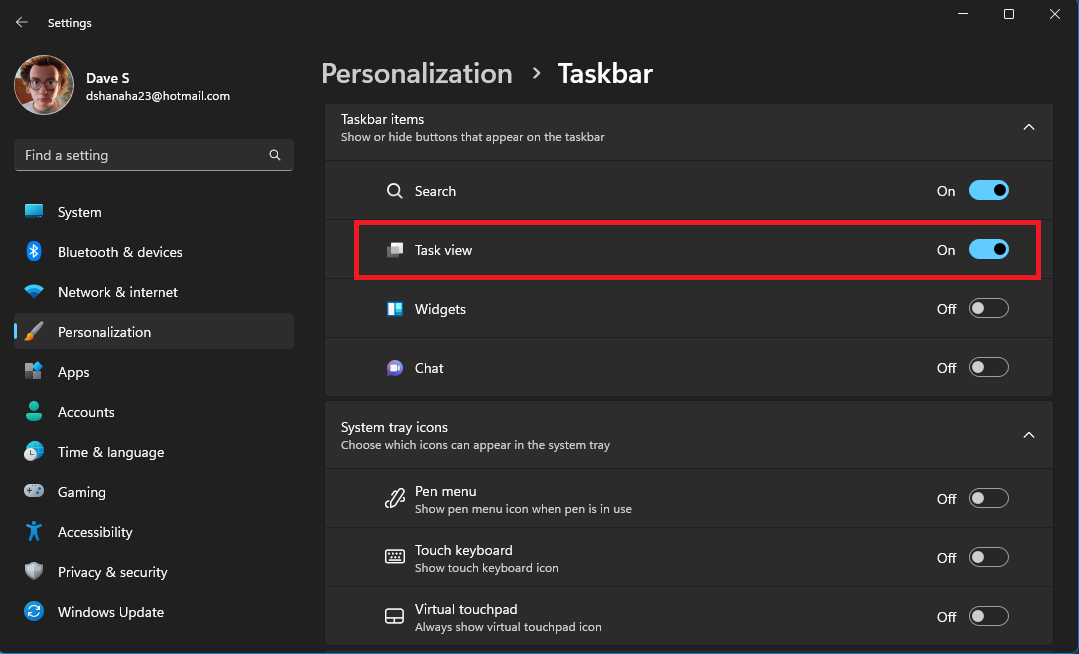Open the Windows Update icon

pos(33,612)
